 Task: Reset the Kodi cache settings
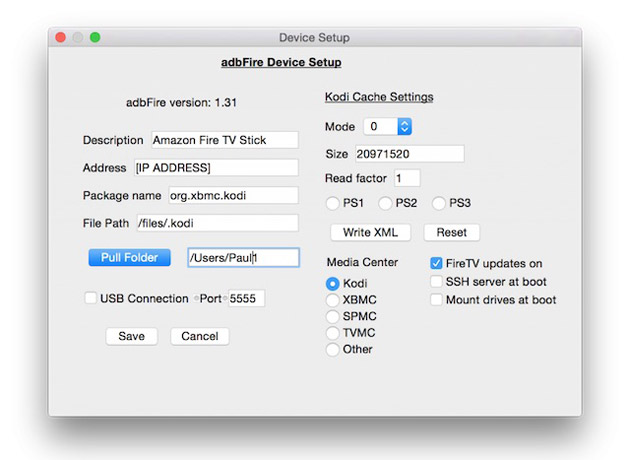click(452, 233)
